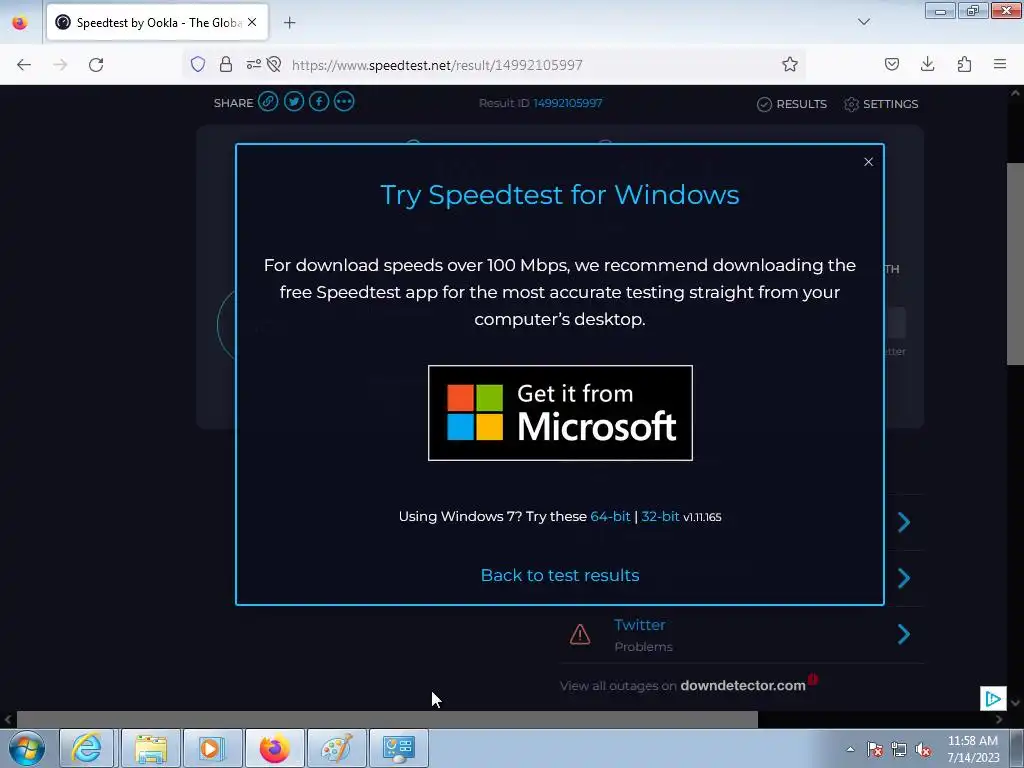Expand the Twitter Problems outage row chevron
This screenshot has height=768, width=1024.
click(904, 634)
